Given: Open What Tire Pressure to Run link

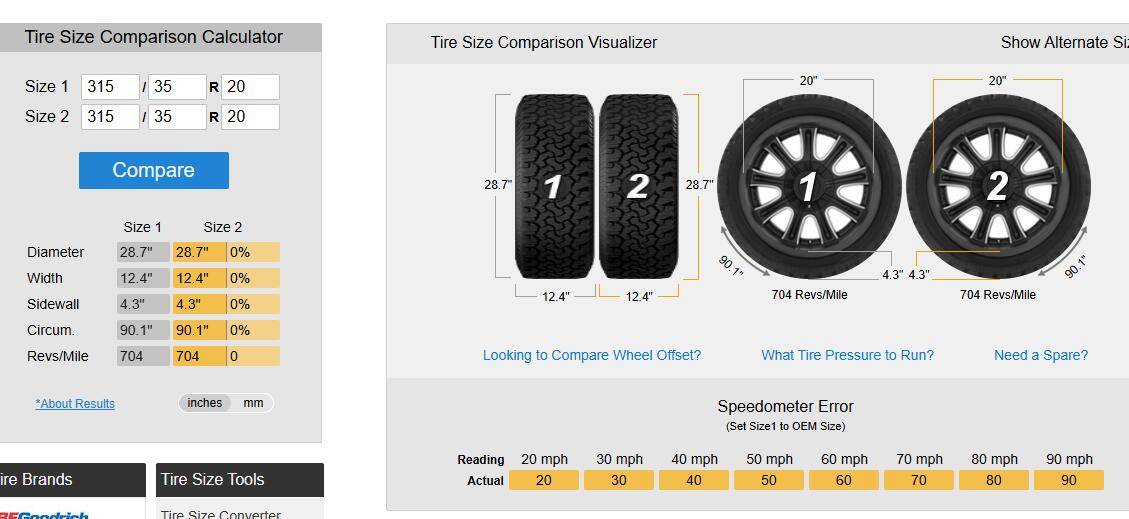Looking at the screenshot, I should coord(847,355).
